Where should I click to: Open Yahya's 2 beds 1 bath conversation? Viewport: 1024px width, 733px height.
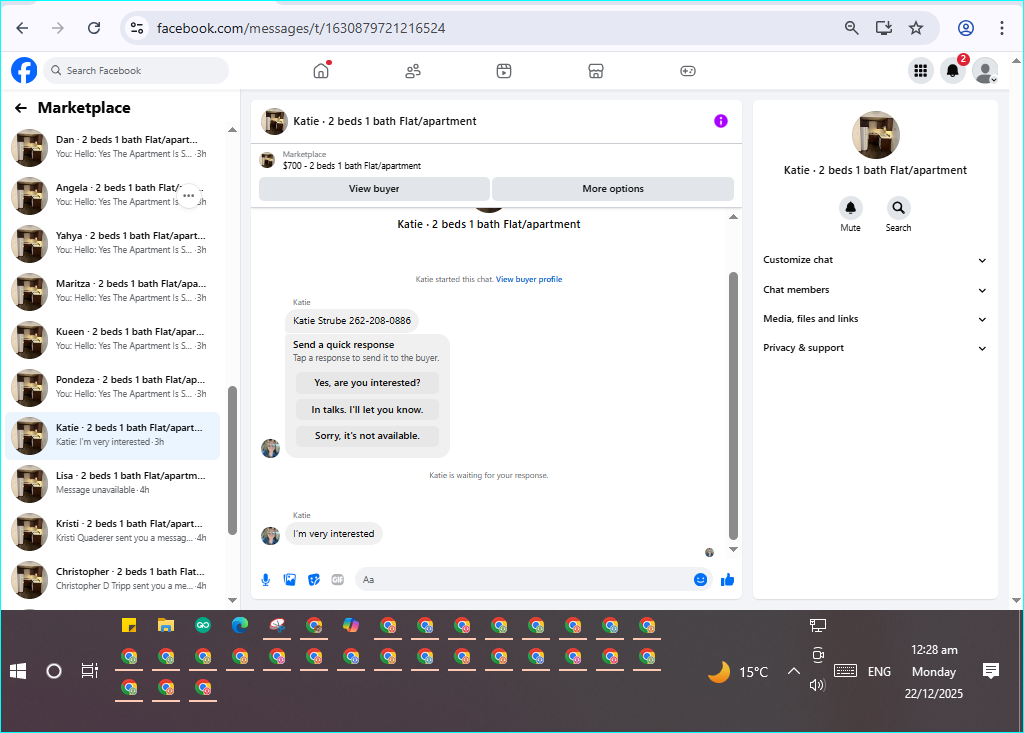112,243
